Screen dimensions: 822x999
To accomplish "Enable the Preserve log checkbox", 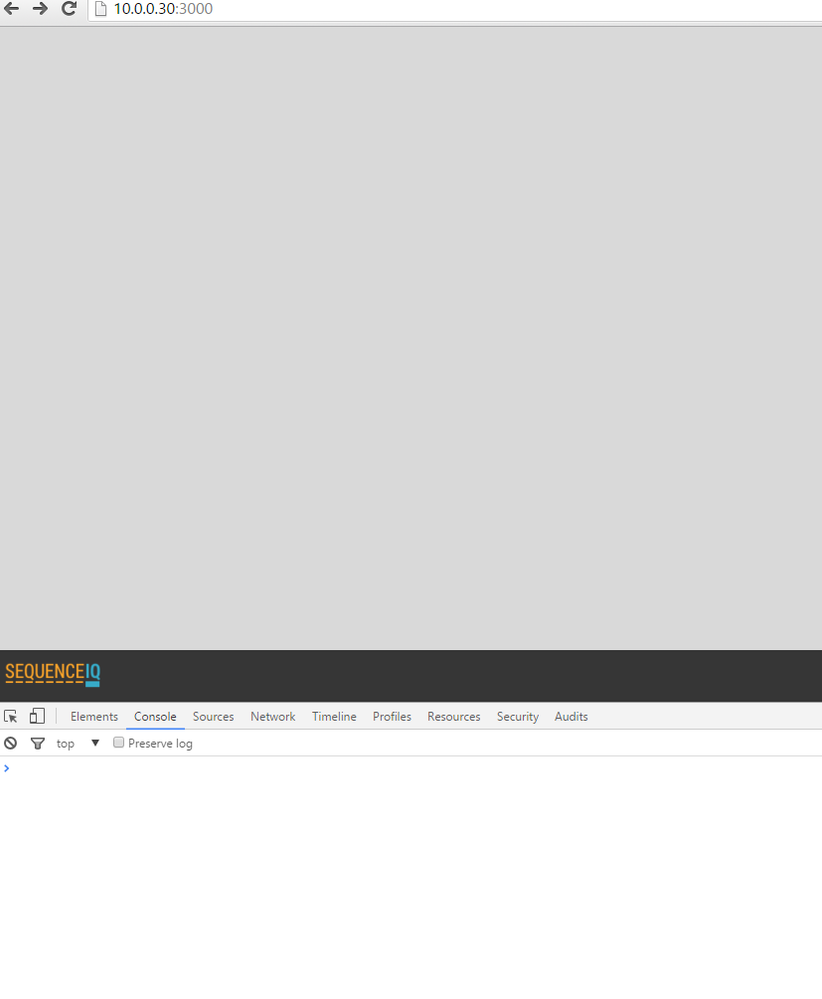I will coord(119,742).
